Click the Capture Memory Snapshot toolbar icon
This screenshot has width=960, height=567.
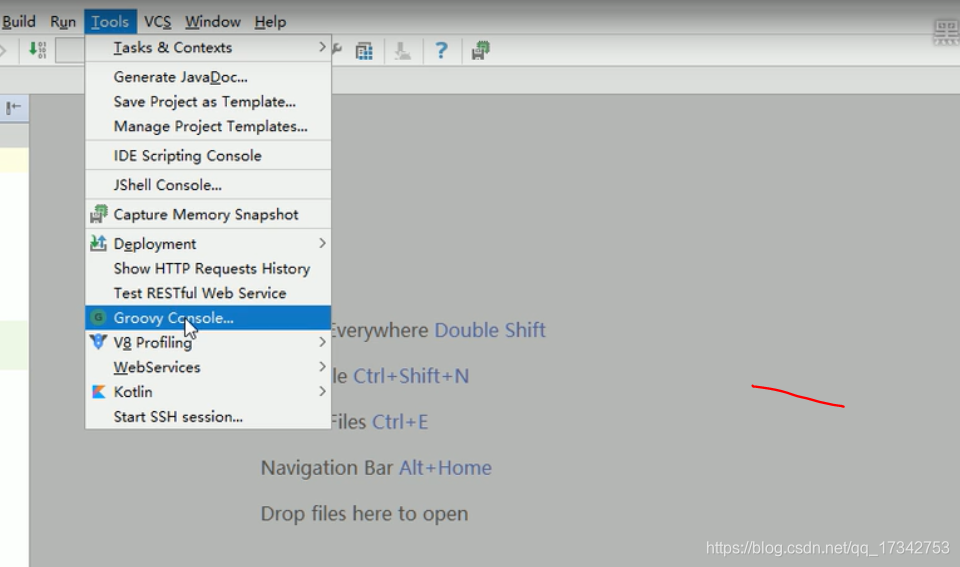481,50
